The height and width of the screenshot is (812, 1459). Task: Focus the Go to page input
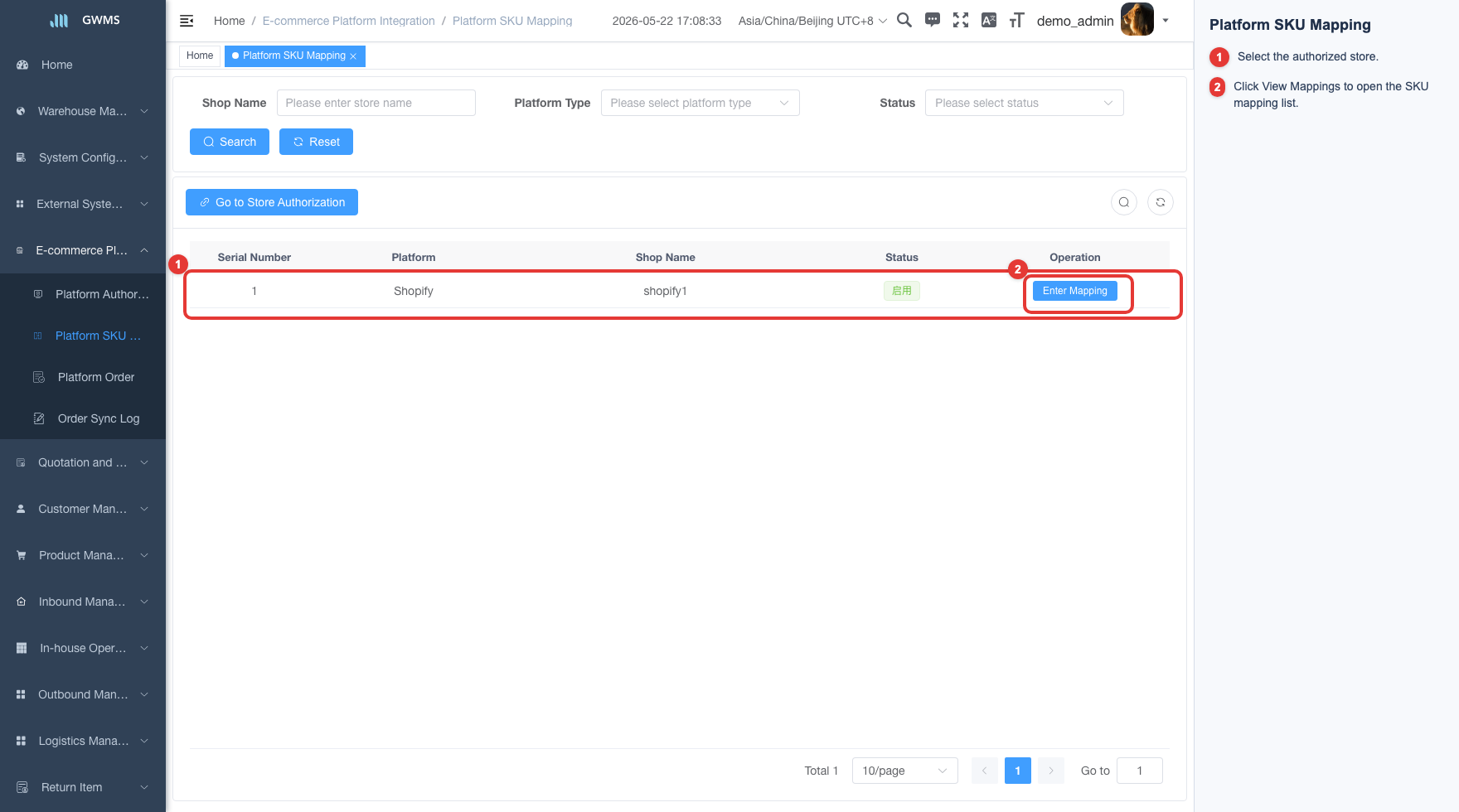coord(1140,771)
